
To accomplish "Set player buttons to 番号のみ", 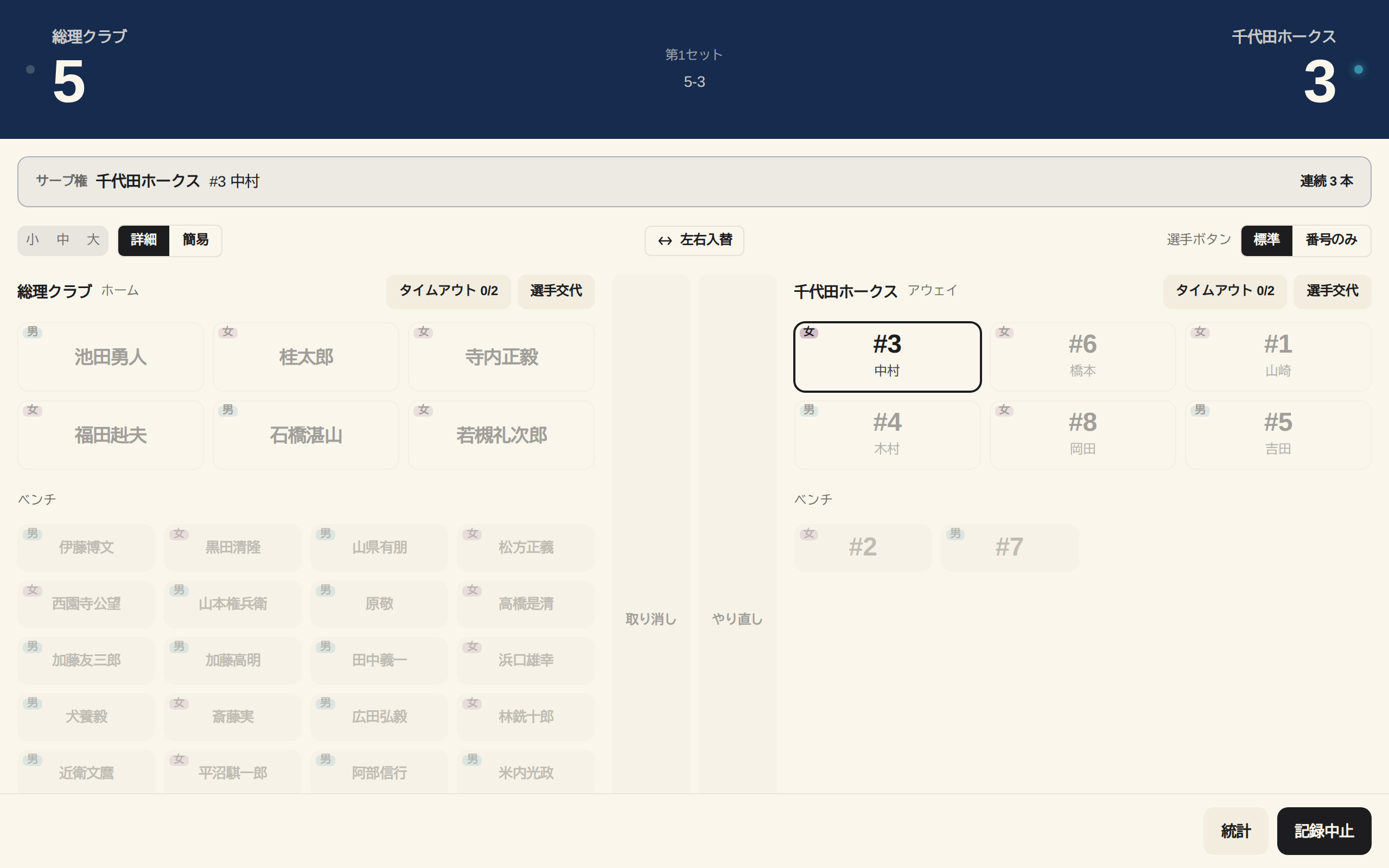I will 1331,240.
